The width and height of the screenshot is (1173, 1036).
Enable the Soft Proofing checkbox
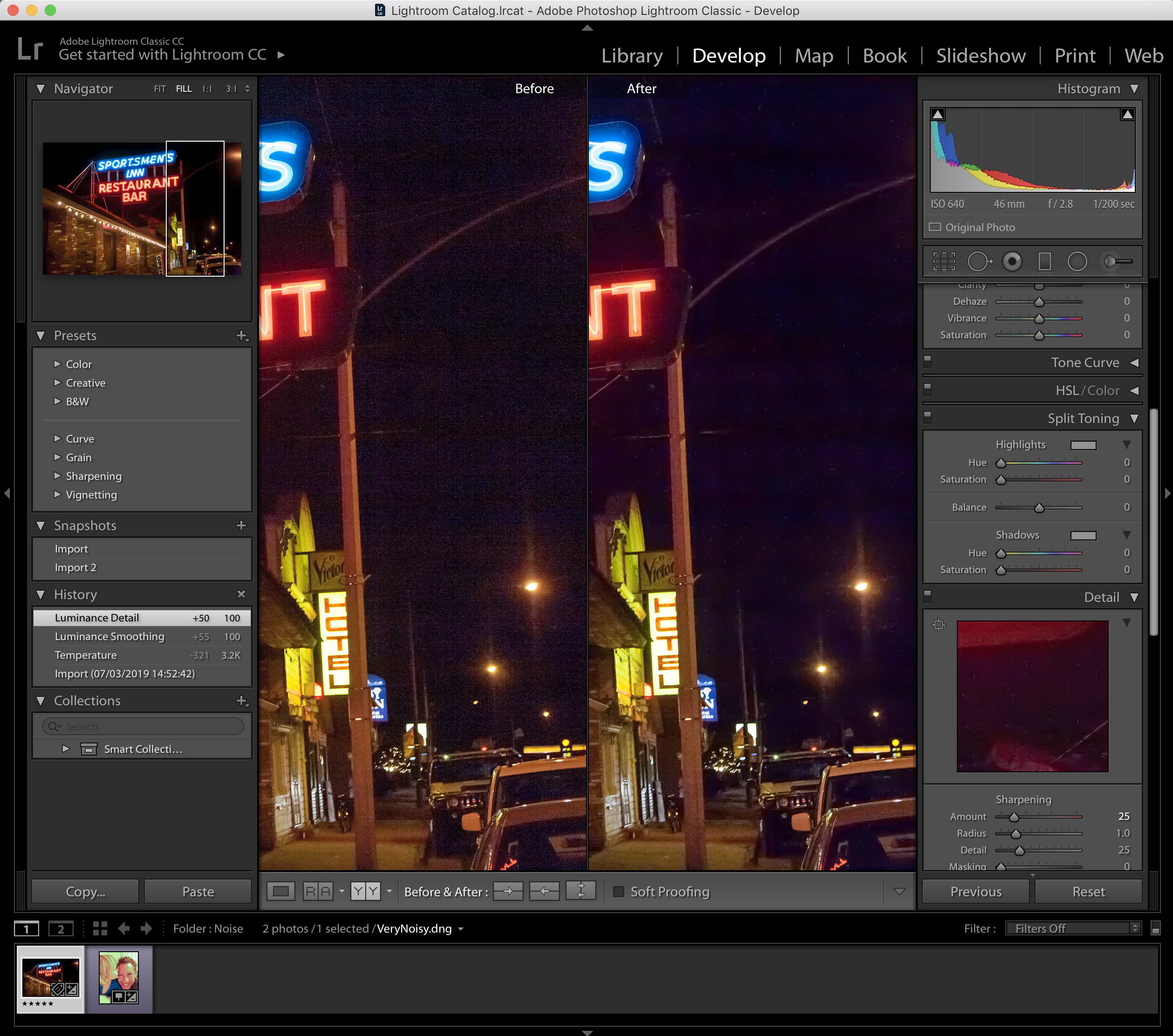(619, 892)
